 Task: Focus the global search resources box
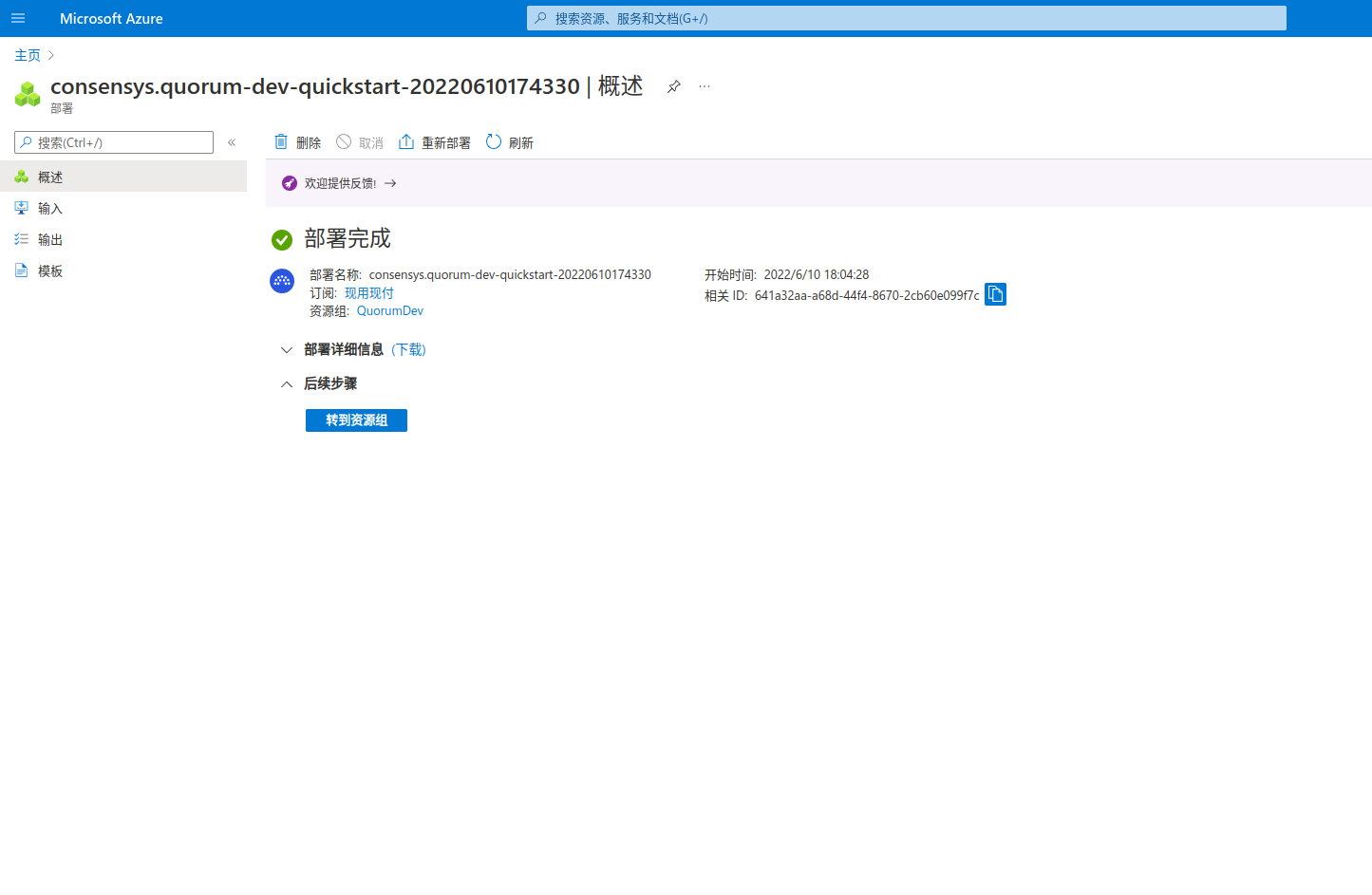[x=907, y=18]
